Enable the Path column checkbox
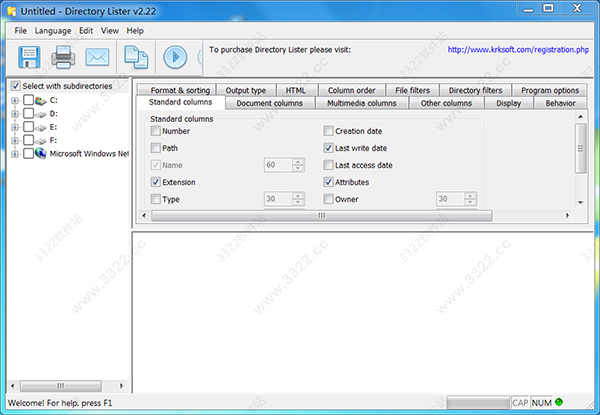Viewport: 600px width, 415px height. point(155,148)
